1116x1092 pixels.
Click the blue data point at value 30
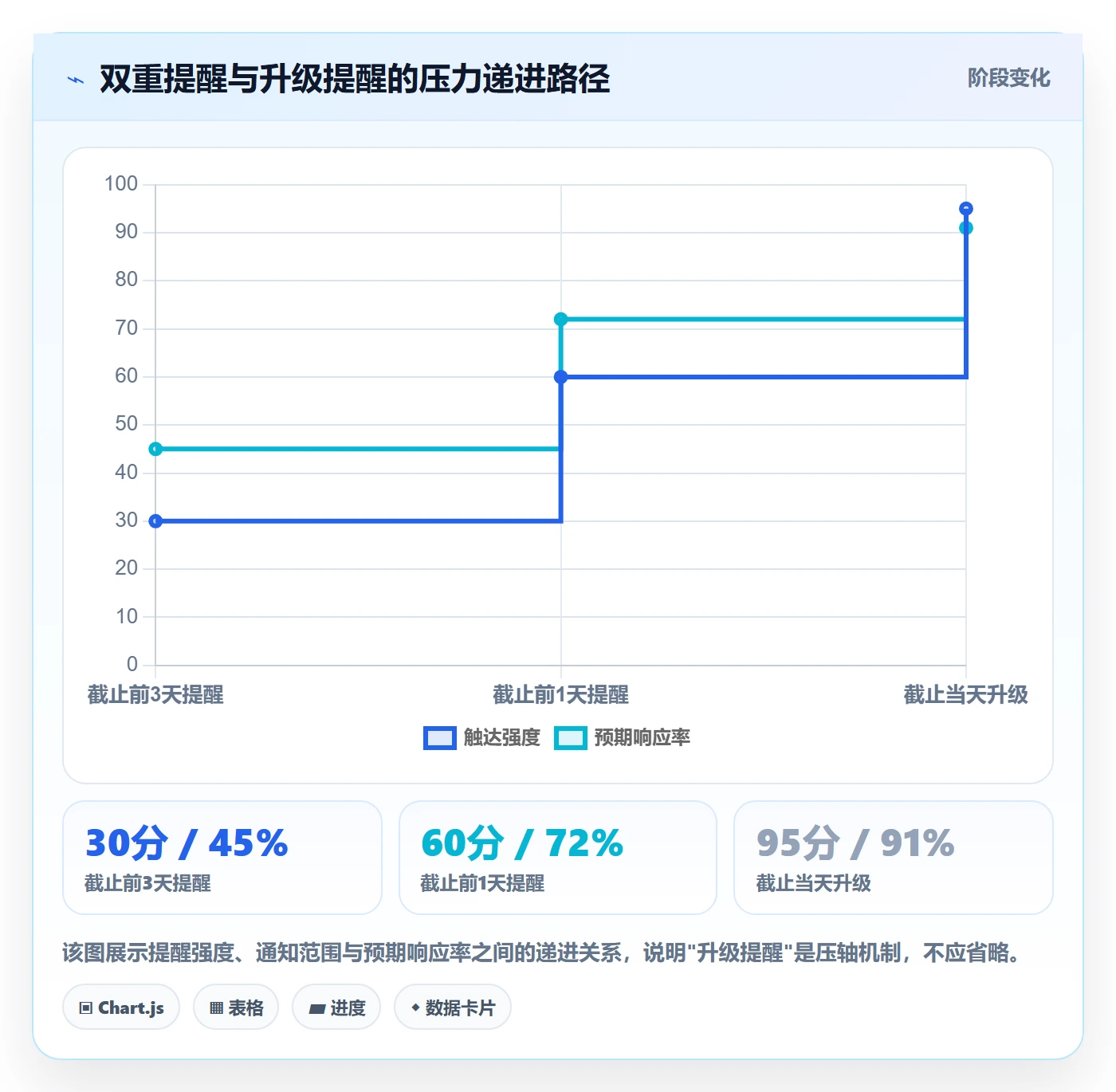(155, 521)
